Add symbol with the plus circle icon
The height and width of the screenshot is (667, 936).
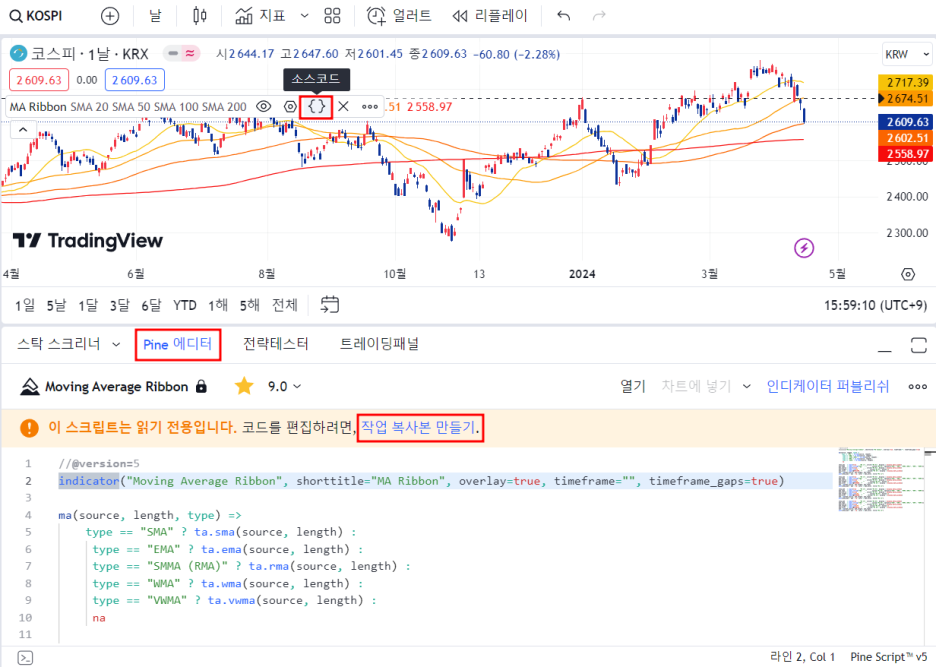[110, 16]
